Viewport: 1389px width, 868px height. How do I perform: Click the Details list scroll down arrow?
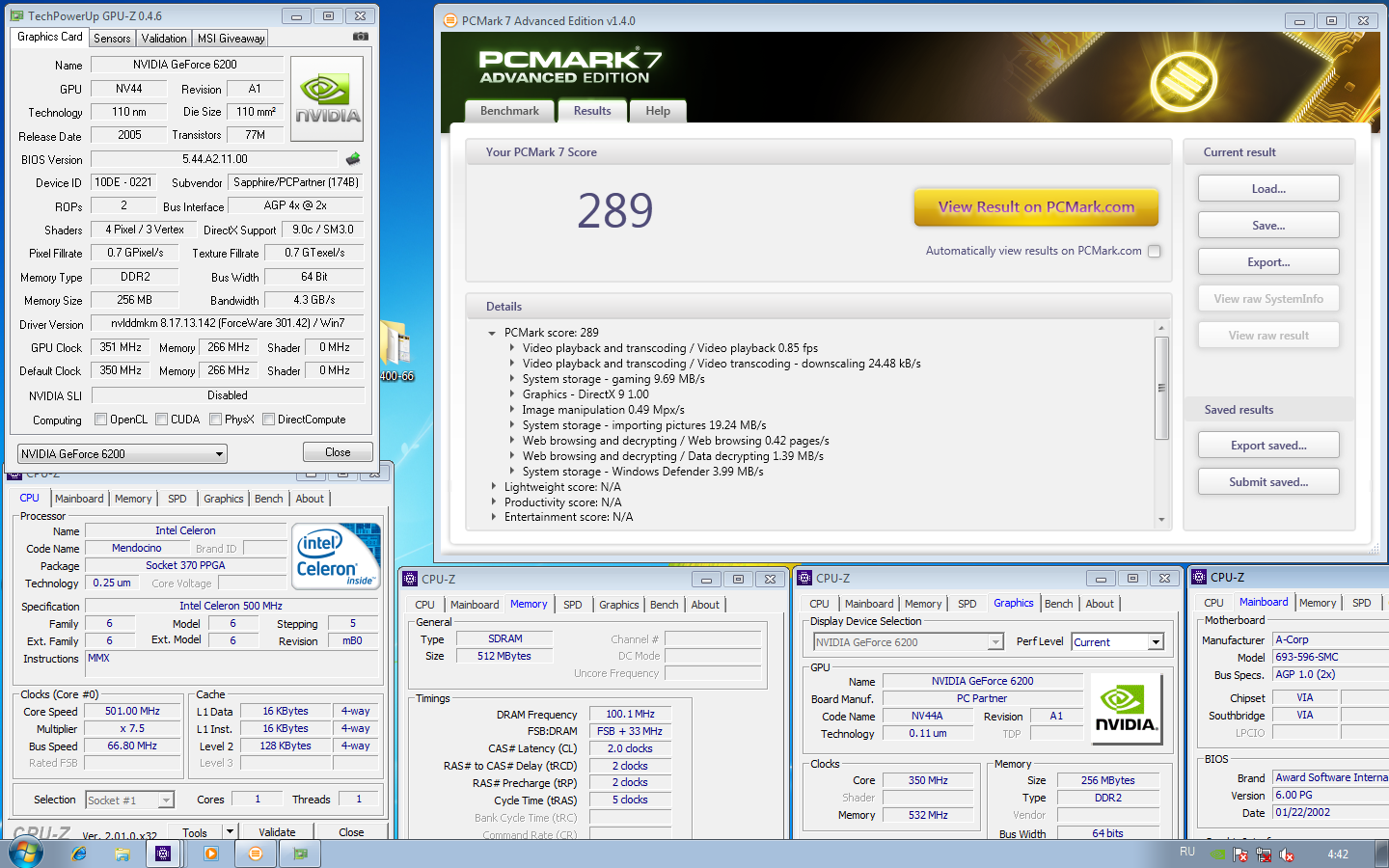tap(1161, 520)
